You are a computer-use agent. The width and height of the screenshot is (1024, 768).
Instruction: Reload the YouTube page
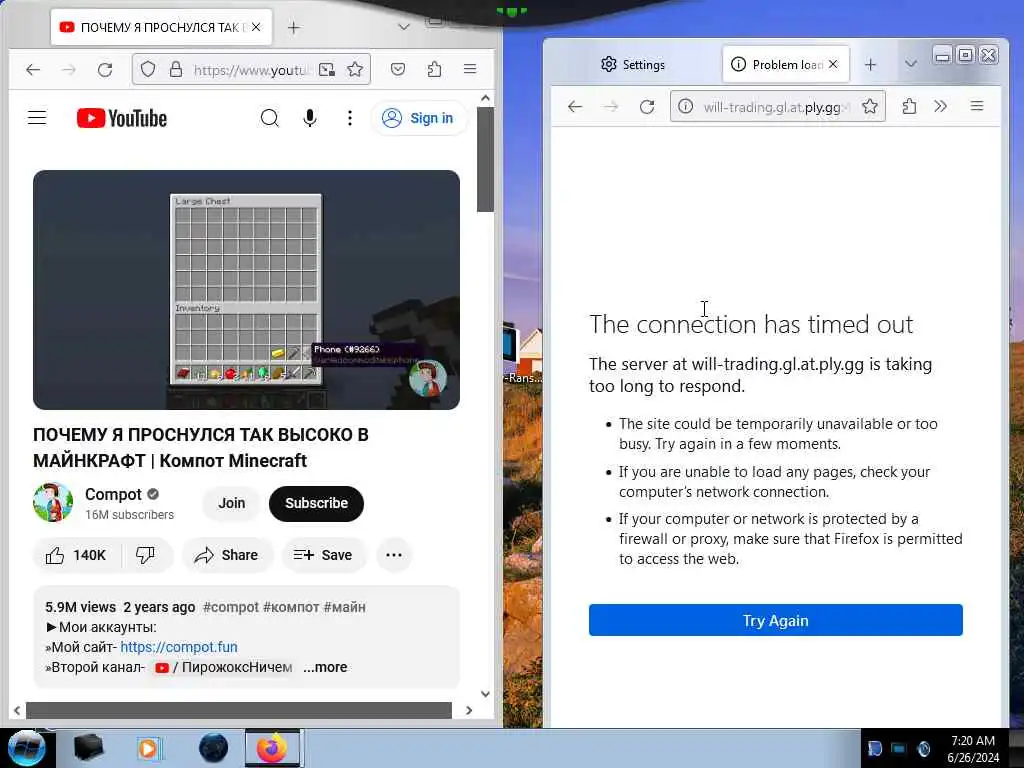[104, 69]
